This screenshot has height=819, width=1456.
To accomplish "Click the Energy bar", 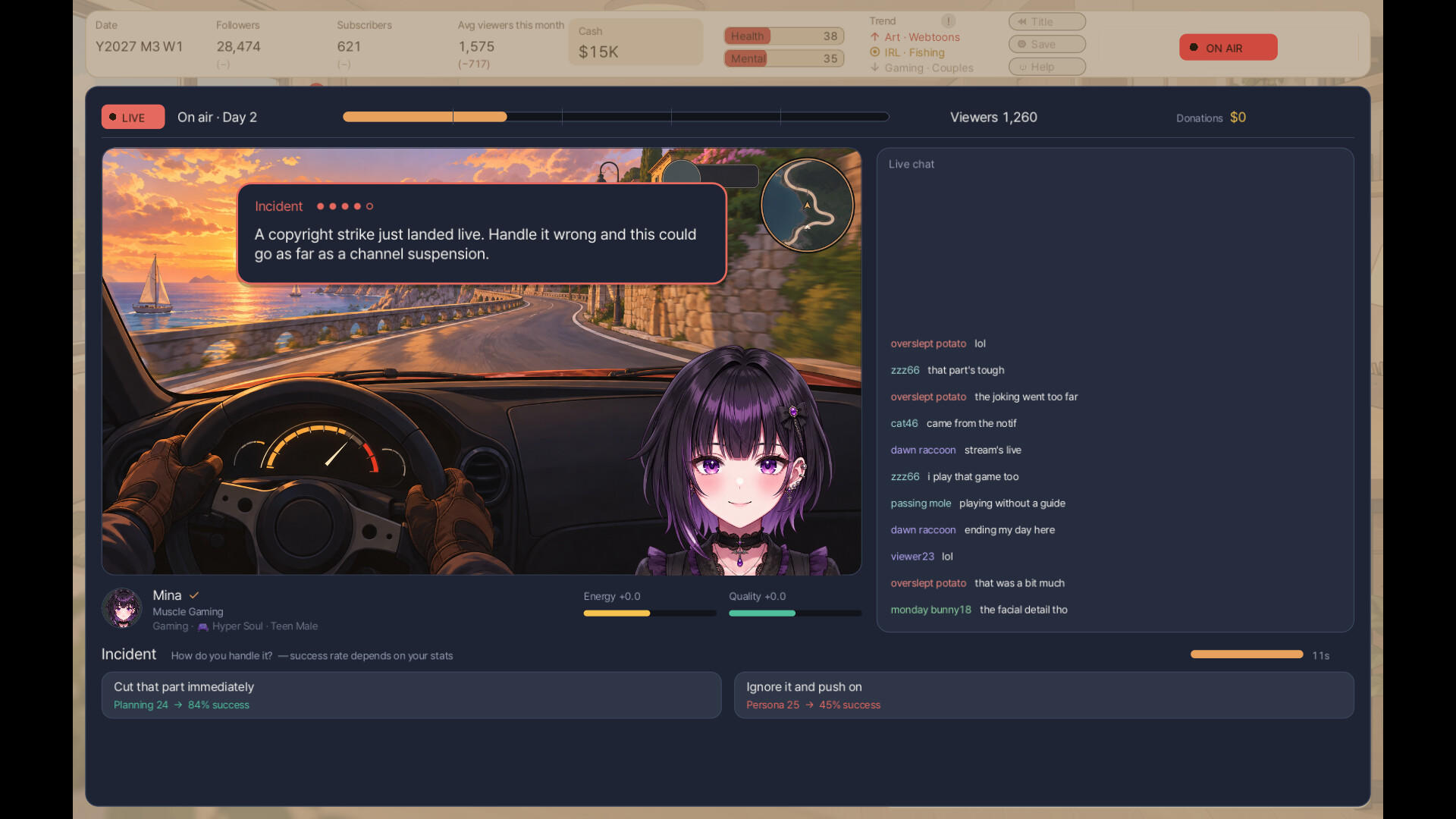I will [650, 613].
